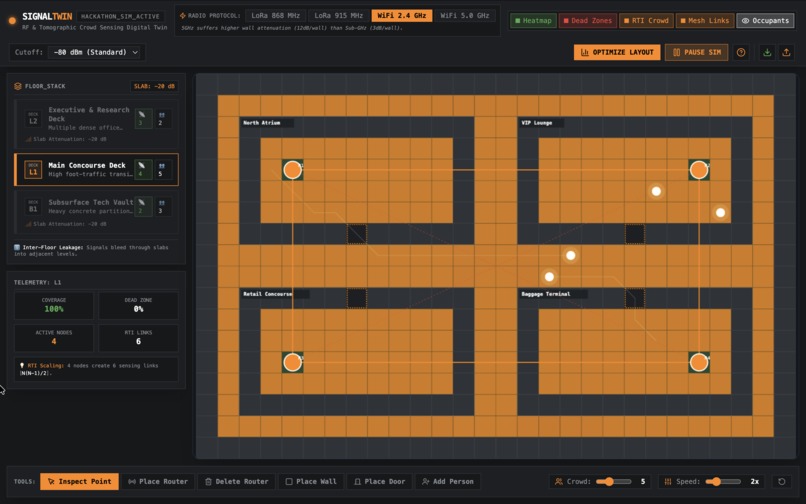Click the HACKATHON_SIM_ACTIVE status badge
806x504 pixels.
120,16
